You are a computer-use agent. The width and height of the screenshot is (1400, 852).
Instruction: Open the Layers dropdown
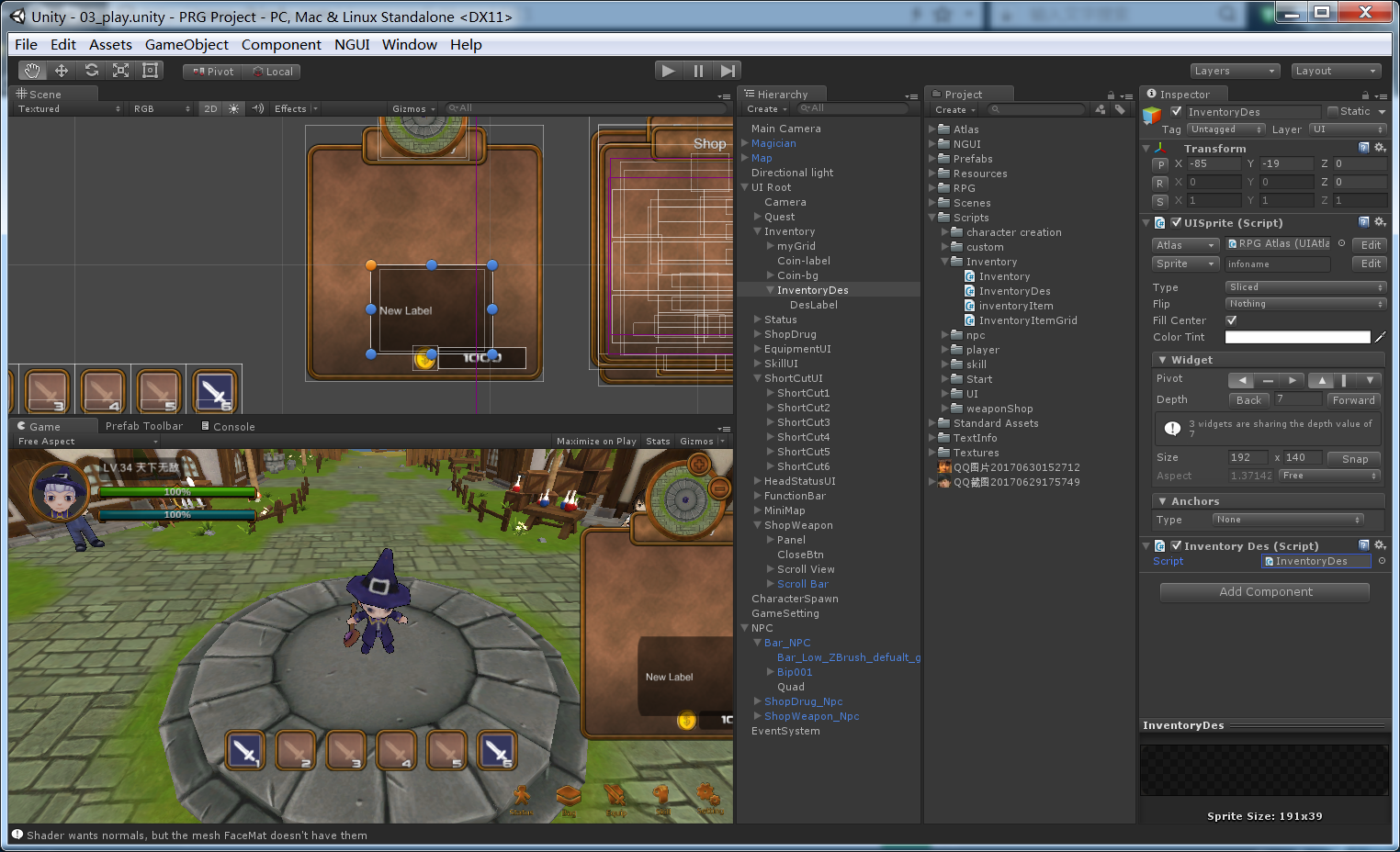click(1235, 71)
